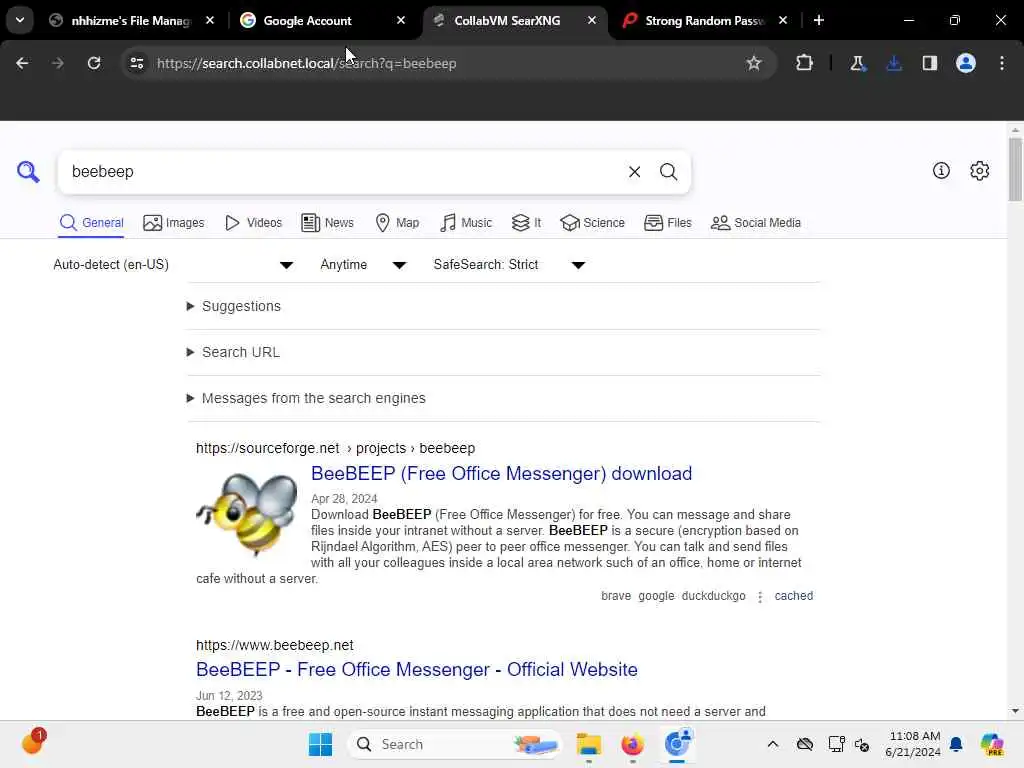Show hidden system tray icons

pyautogui.click(x=773, y=744)
